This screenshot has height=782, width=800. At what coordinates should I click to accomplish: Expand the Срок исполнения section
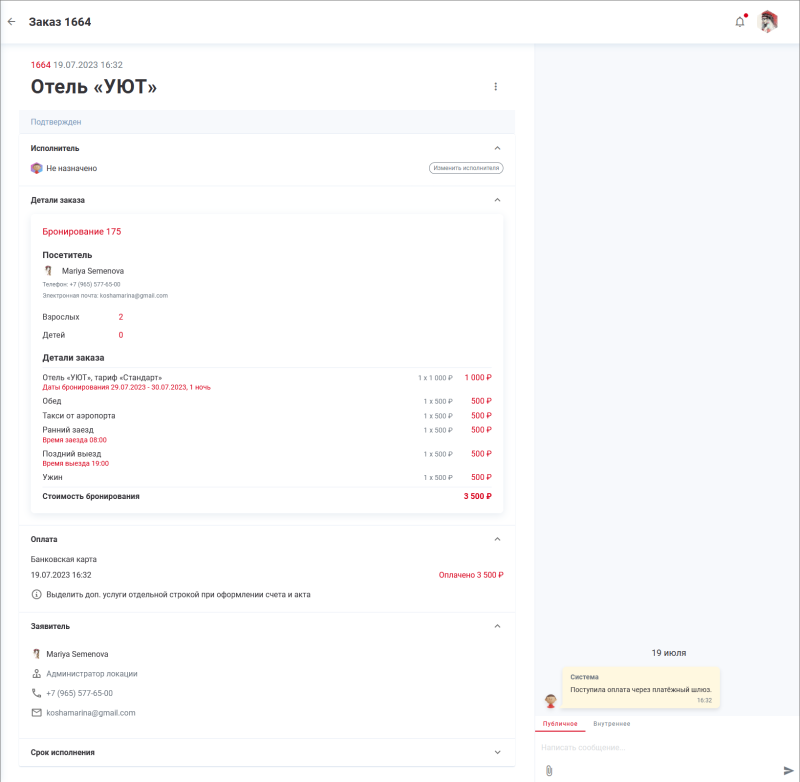click(x=497, y=752)
